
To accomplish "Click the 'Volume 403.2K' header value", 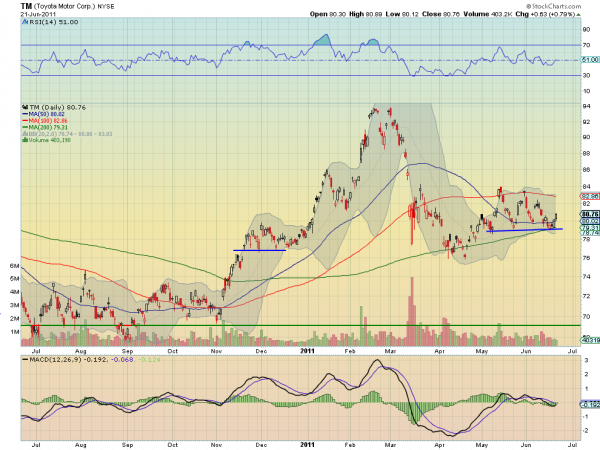I will tap(488, 14).
